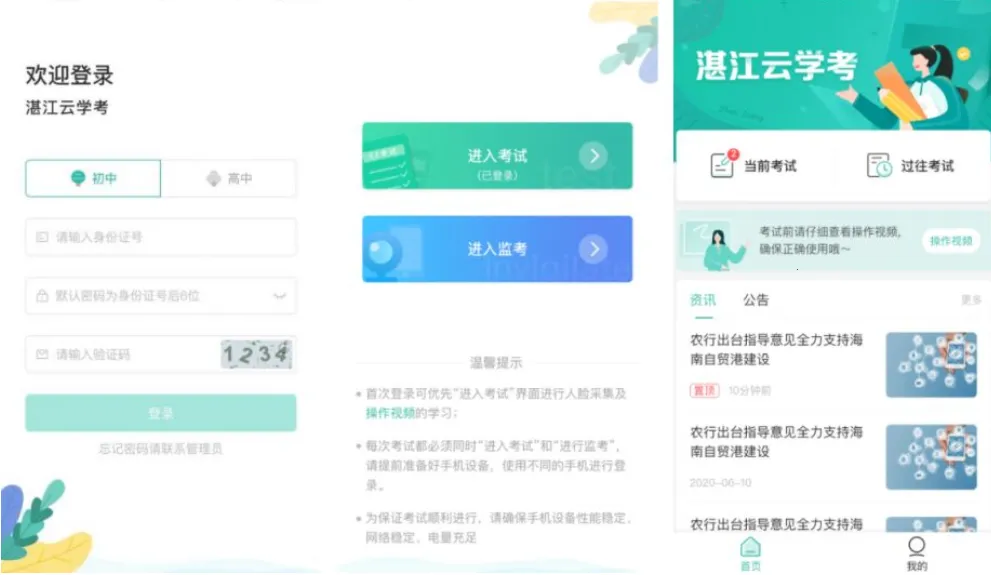The image size is (991, 575).
Task: Switch to the 公告 tab
Action: coord(756,300)
